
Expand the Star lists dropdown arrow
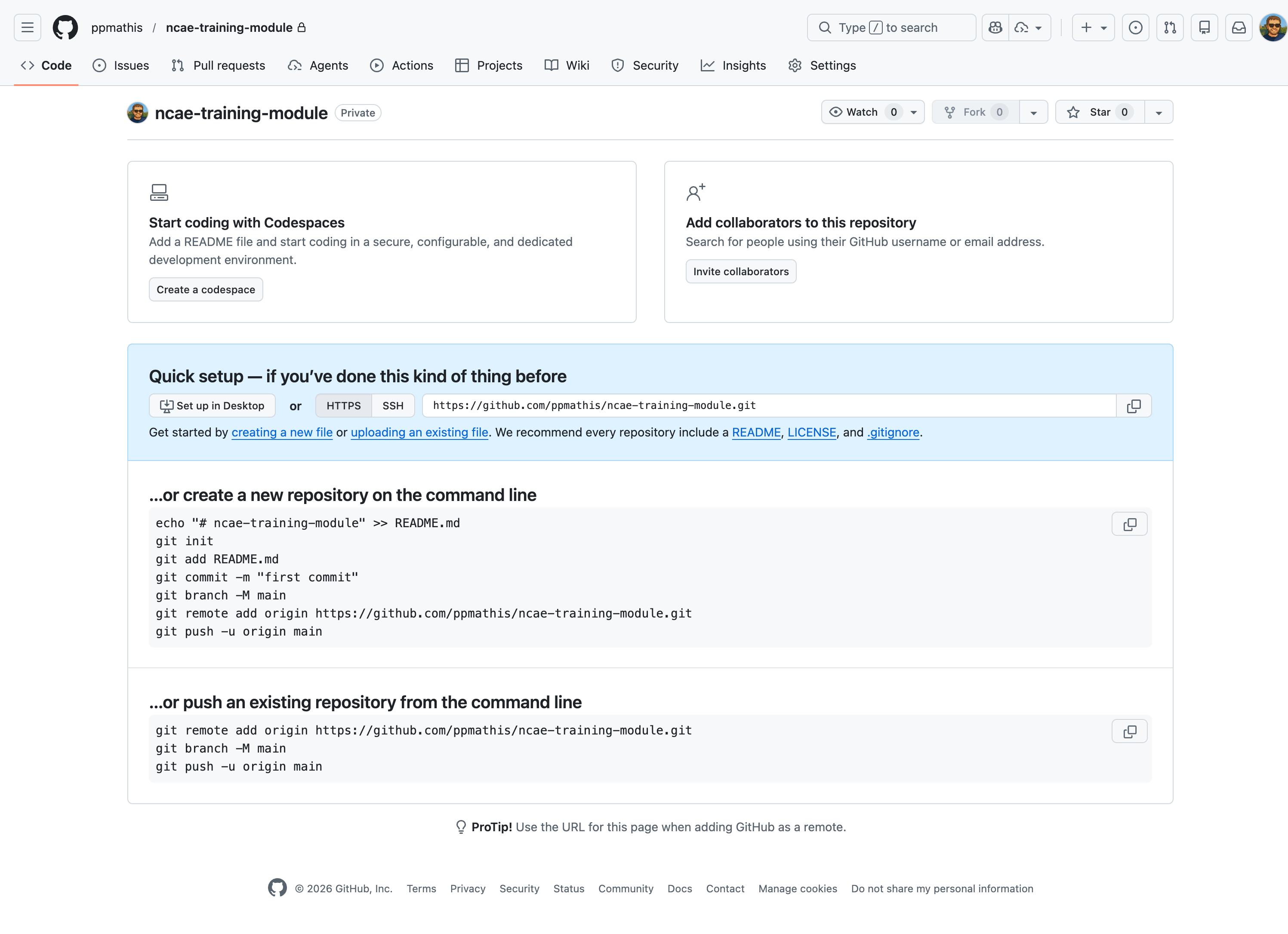pyautogui.click(x=1159, y=112)
